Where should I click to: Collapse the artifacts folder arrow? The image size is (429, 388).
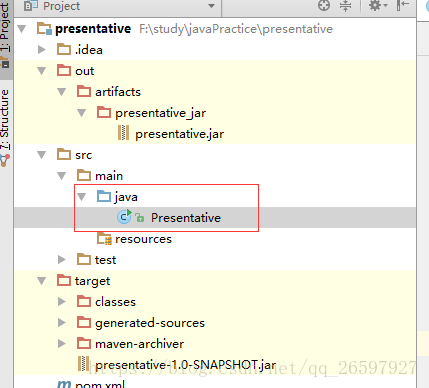(x=62, y=92)
